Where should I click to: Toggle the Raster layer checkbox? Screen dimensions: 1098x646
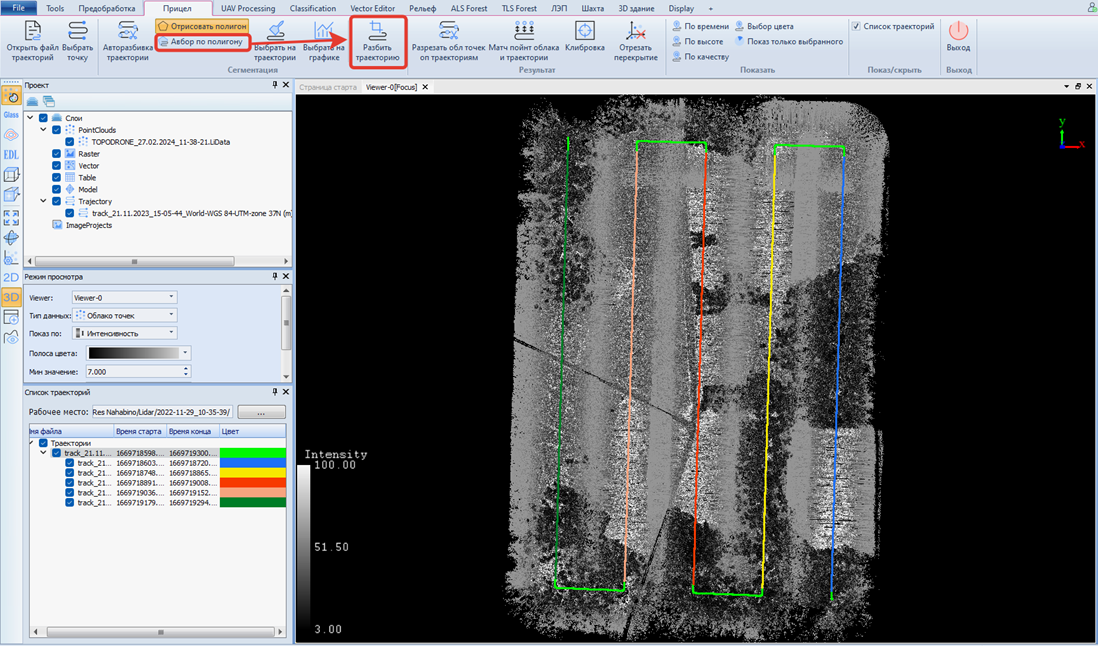pyautogui.click(x=57, y=154)
